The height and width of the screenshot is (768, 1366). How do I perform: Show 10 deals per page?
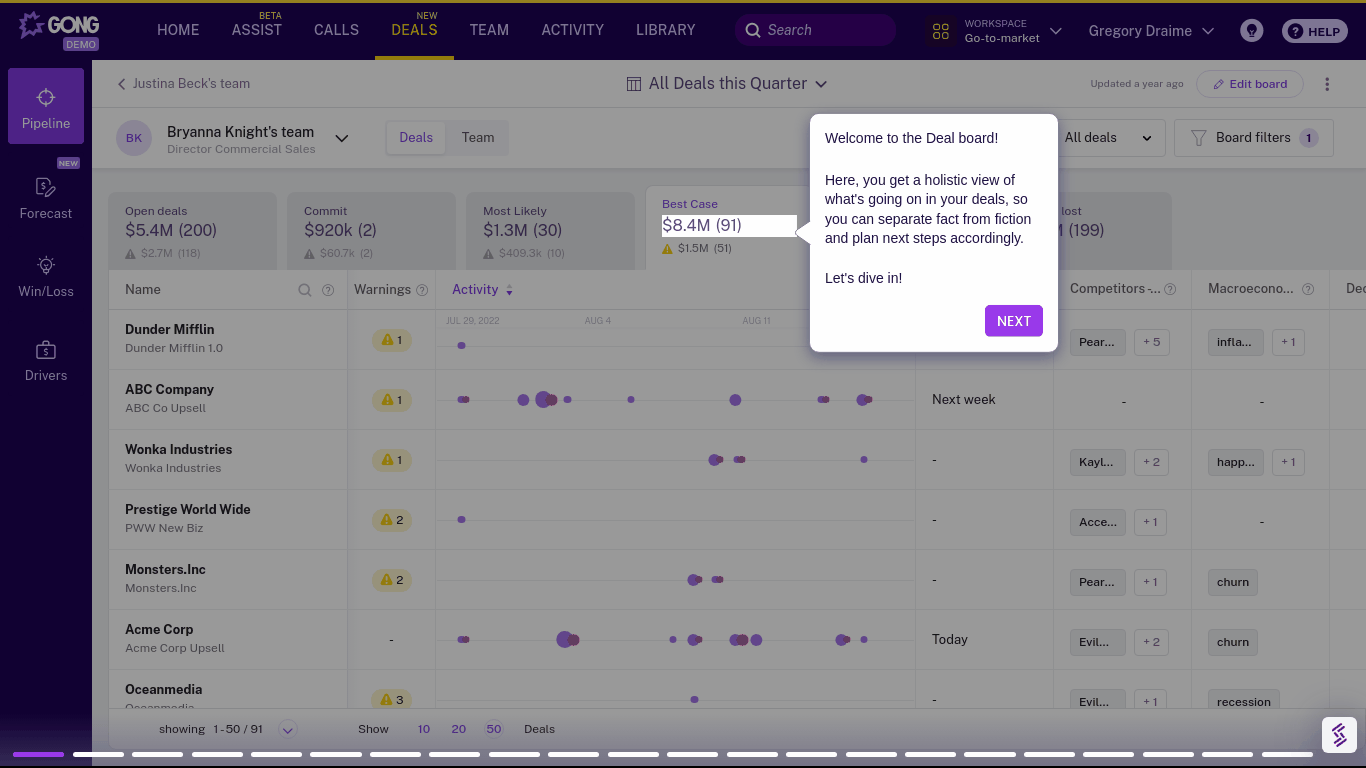424,729
